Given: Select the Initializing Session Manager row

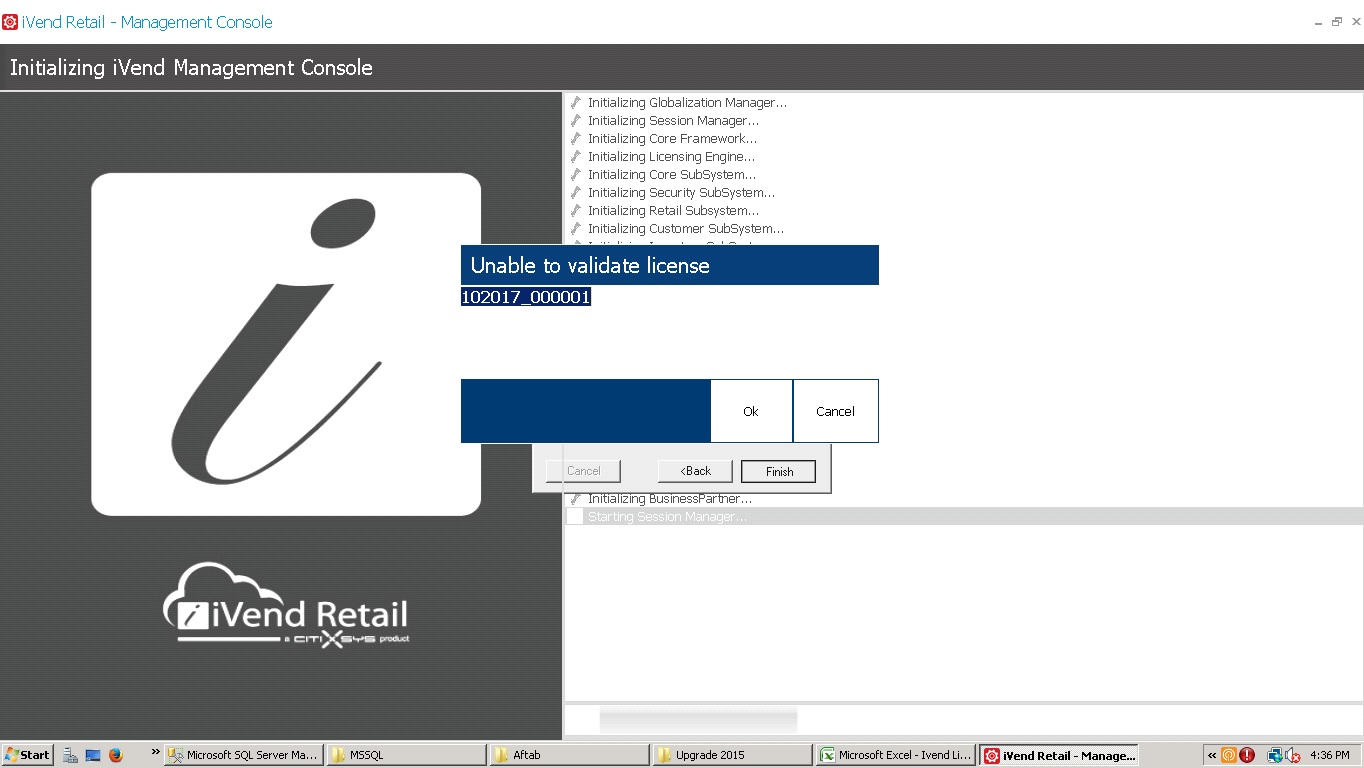Looking at the screenshot, I should [x=964, y=121].
